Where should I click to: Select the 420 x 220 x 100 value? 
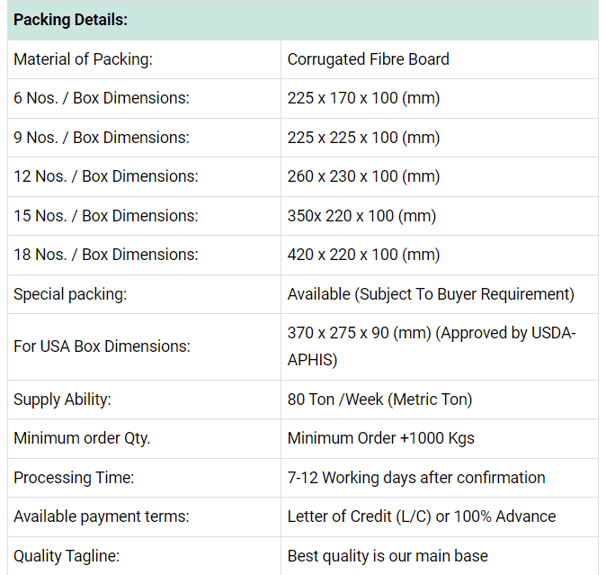[363, 254]
